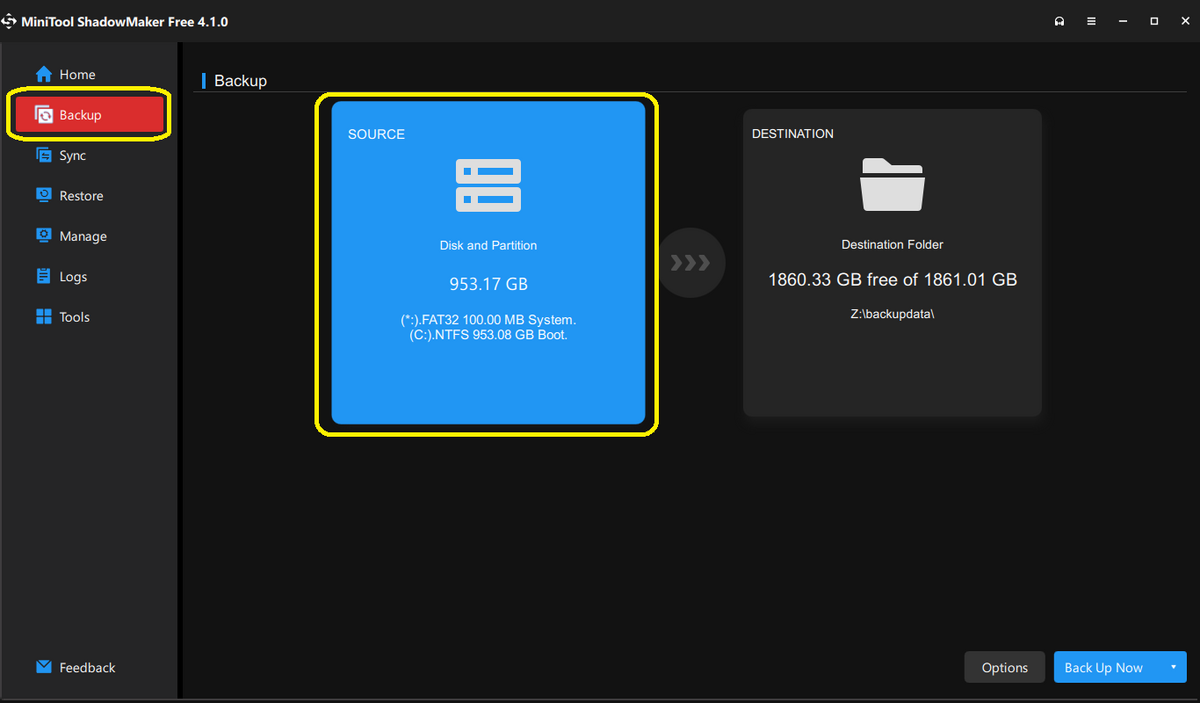Open the Tools section label
1200x703 pixels.
click(74, 317)
